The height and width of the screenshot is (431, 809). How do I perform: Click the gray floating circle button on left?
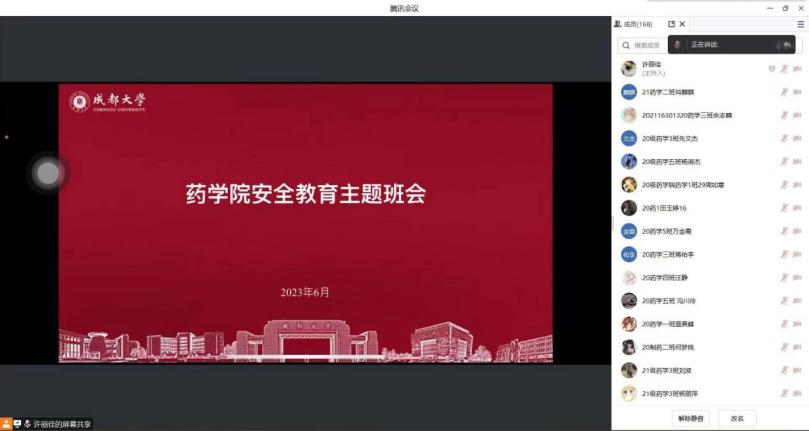[x=47, y=173]
